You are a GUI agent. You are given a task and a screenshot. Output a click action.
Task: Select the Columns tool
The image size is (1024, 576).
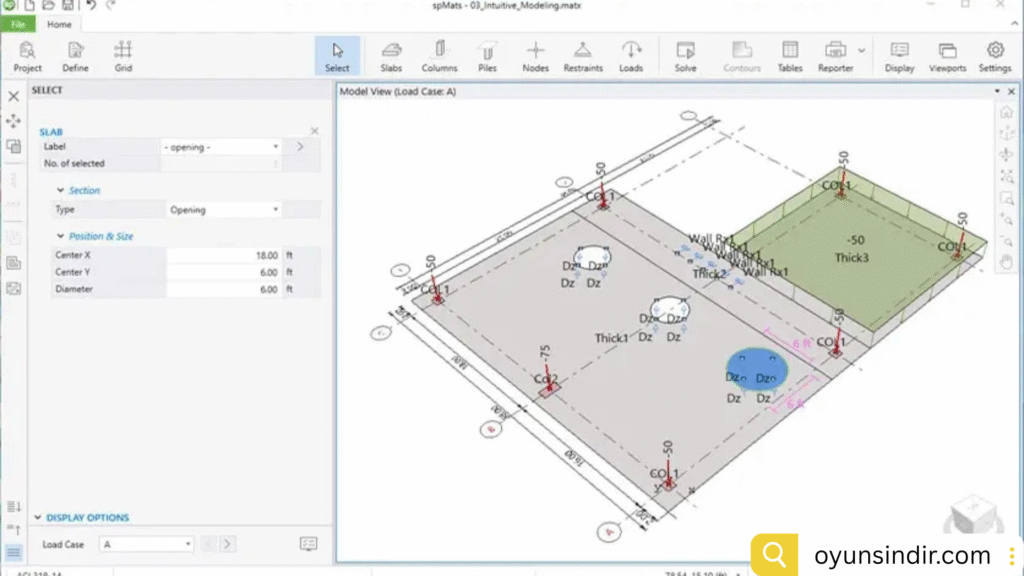point(439,55)
